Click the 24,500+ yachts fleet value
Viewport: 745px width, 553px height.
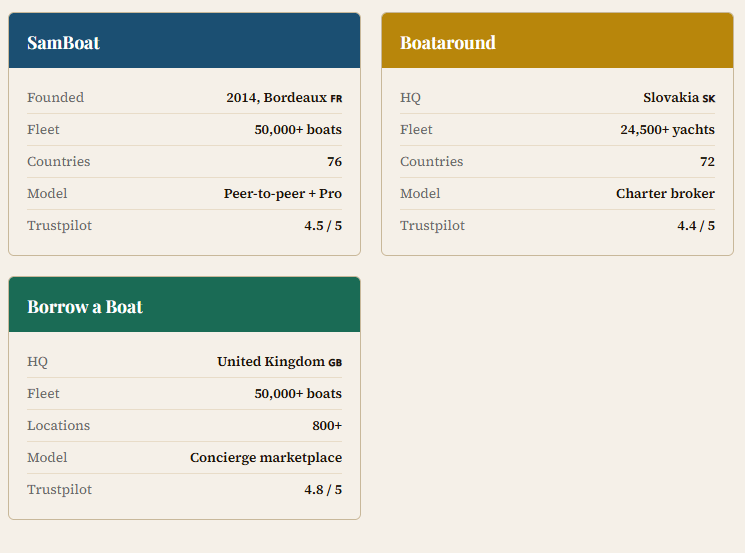[667, 130]
